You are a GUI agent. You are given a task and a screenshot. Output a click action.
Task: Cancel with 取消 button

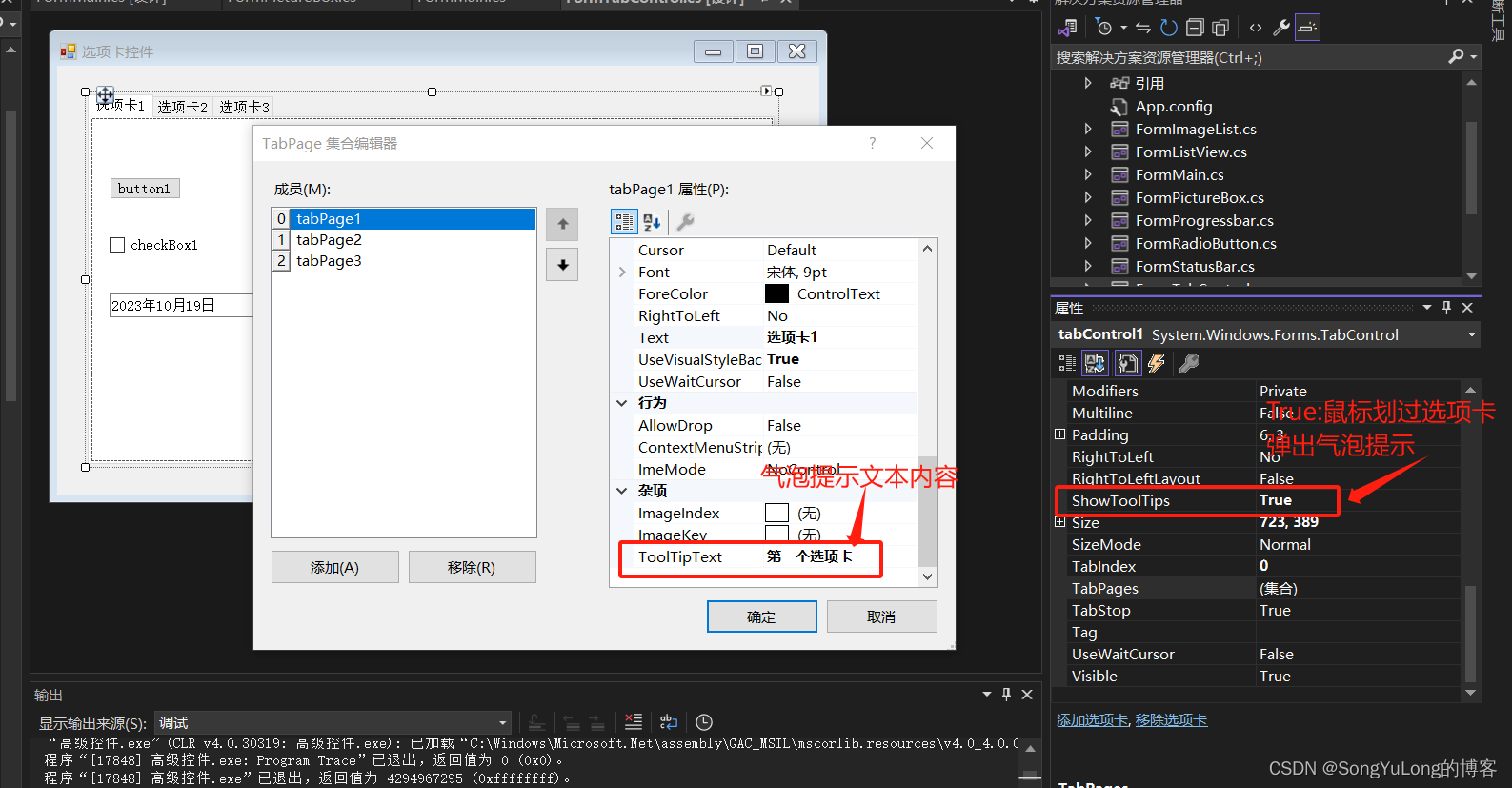pos(882,616)
